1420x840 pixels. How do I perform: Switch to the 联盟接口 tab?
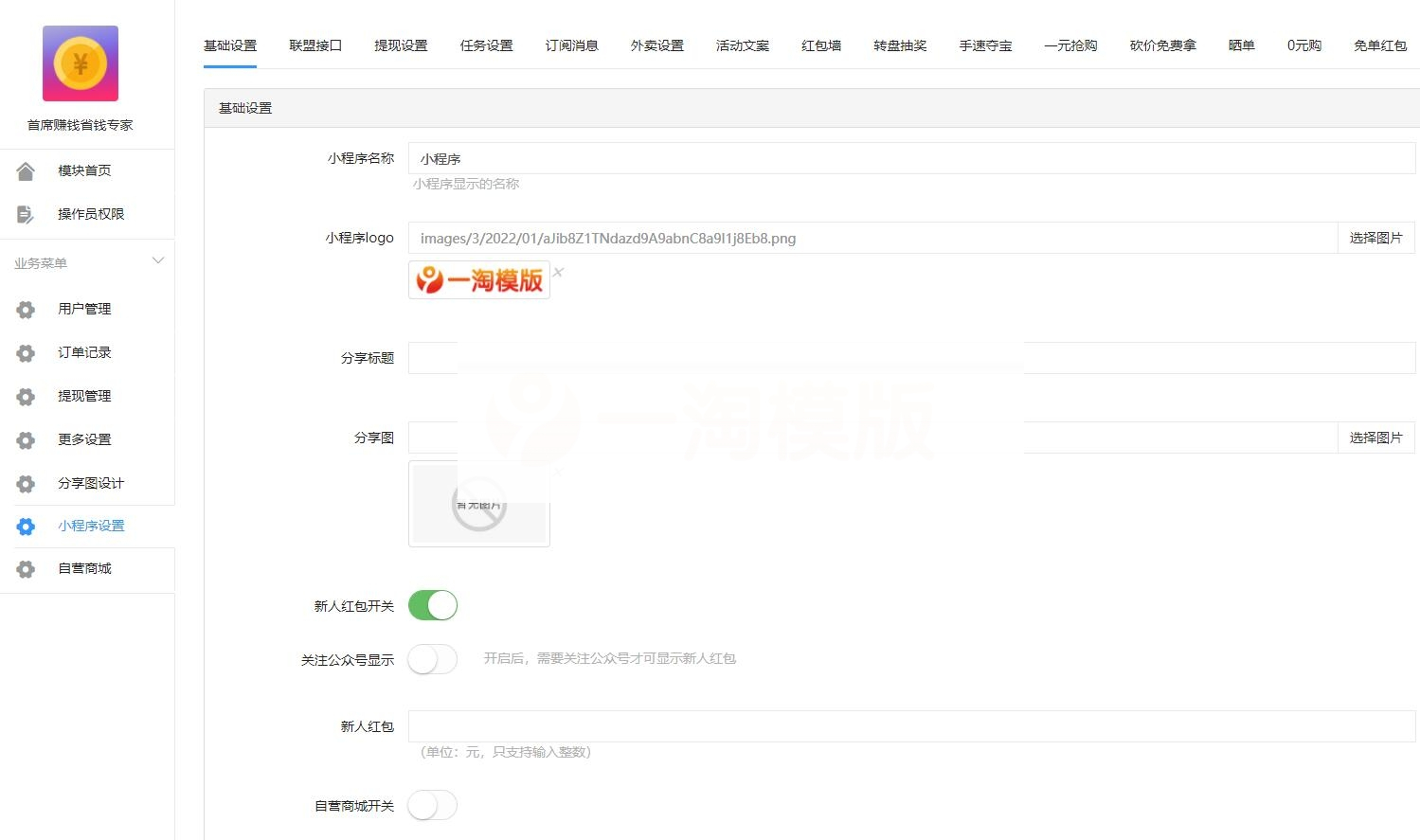(315, 45)
